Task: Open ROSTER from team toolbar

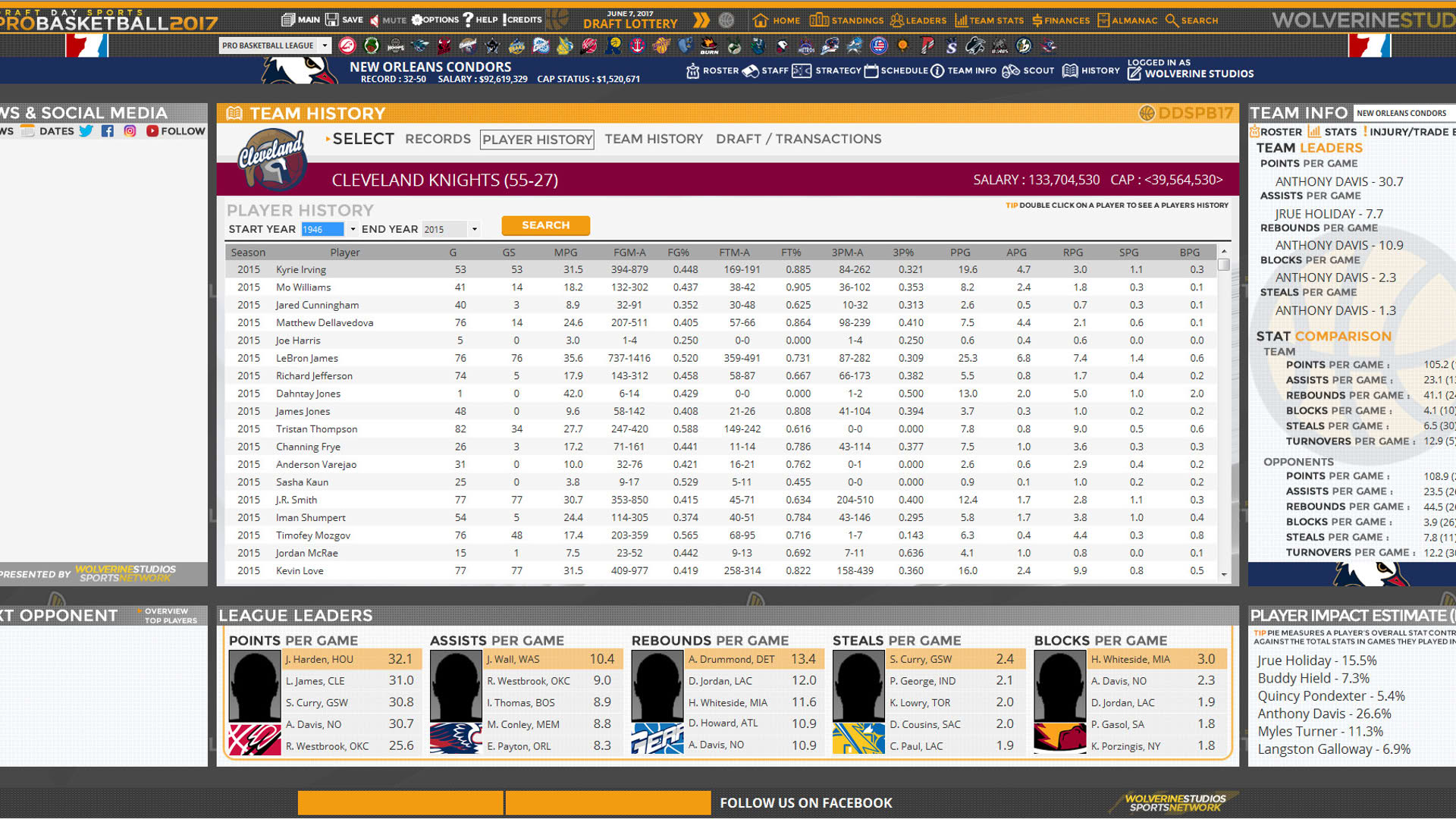Action: [712, 71]
